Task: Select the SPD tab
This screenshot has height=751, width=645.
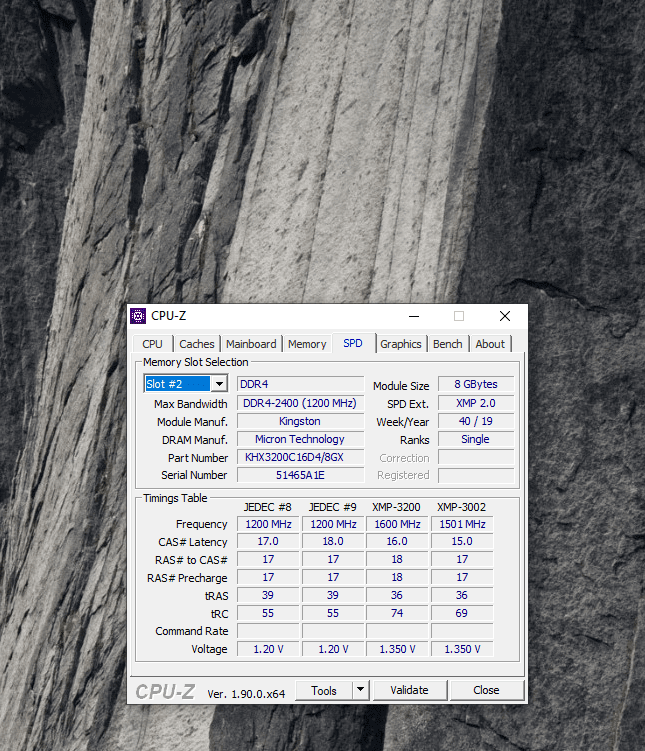Action: point(353,343)
